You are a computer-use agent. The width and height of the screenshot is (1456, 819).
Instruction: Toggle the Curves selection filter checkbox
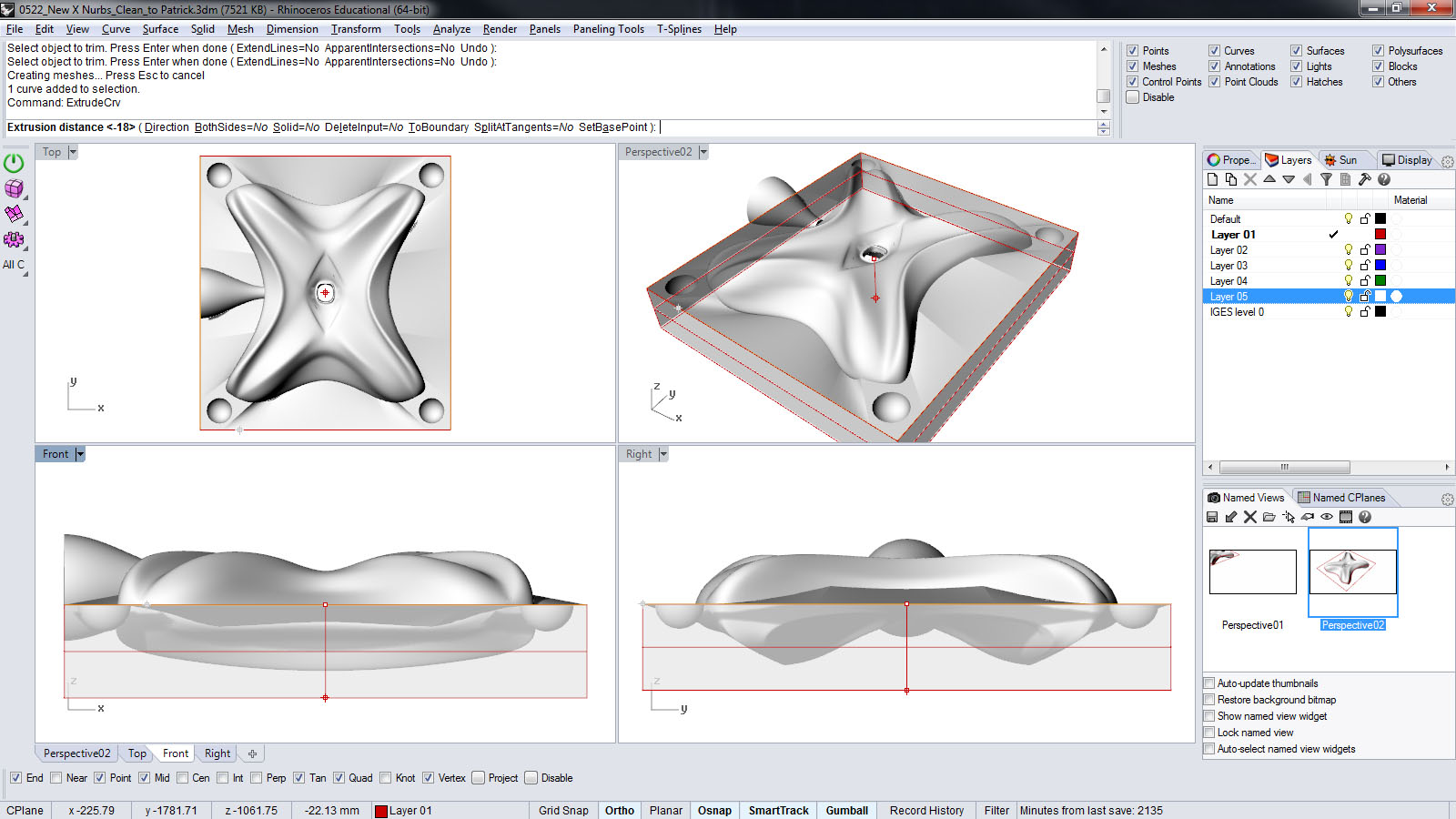[x=1215, y=51]
